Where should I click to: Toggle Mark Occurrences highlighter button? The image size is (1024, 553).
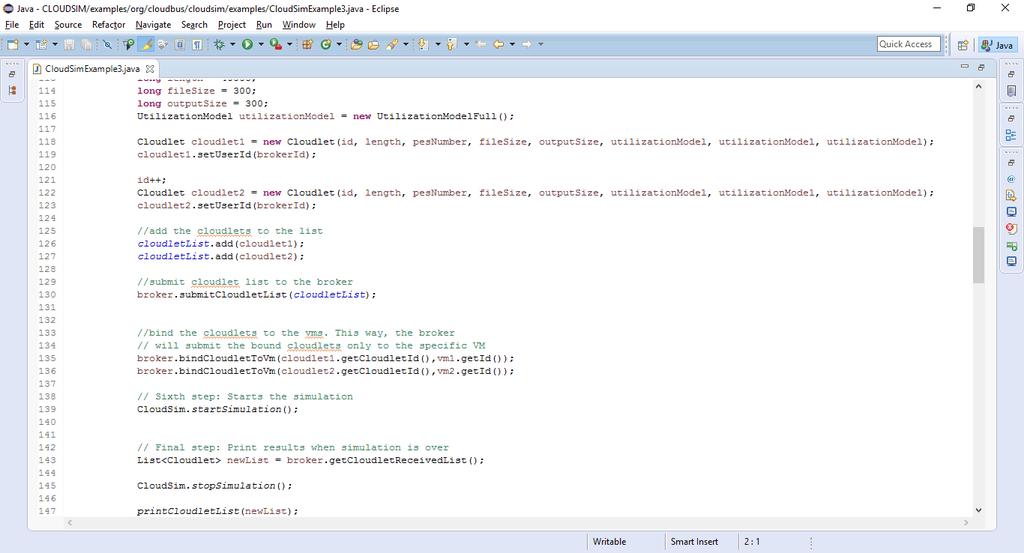point(147,44)
